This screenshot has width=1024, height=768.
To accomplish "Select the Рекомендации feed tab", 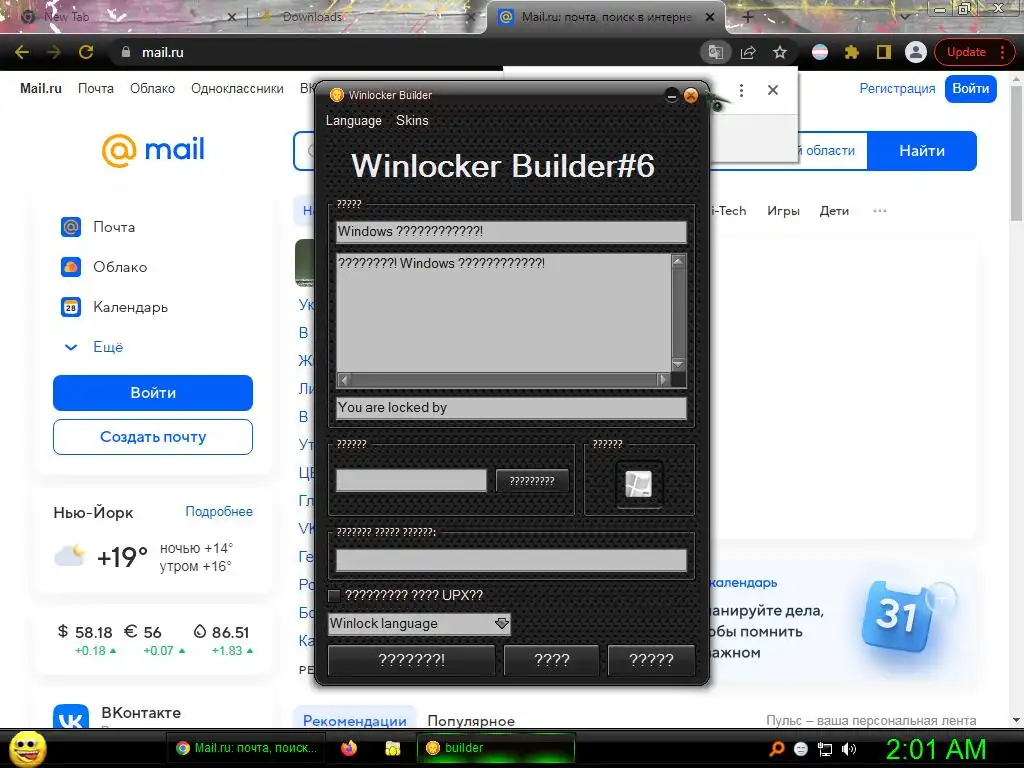I will (x=355, y=720).
